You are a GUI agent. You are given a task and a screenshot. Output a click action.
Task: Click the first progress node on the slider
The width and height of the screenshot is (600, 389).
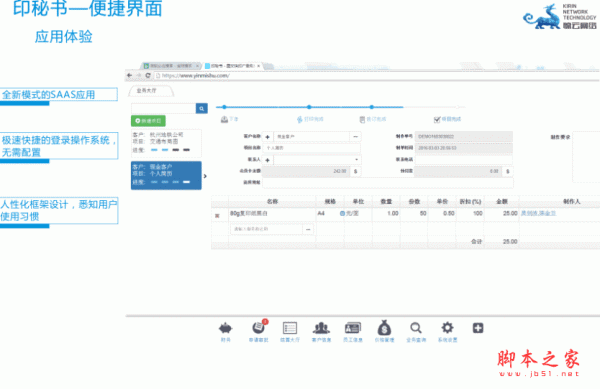click(x=224, y=107)
